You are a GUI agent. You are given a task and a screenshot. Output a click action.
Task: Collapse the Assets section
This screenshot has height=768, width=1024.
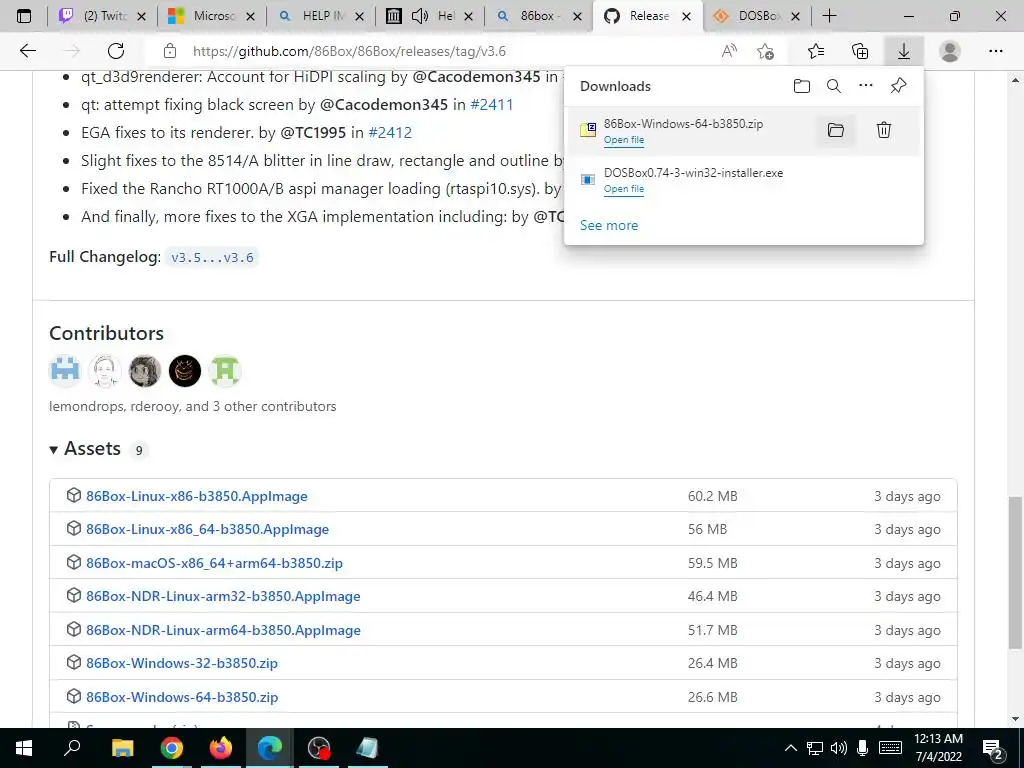pos(85,449)
